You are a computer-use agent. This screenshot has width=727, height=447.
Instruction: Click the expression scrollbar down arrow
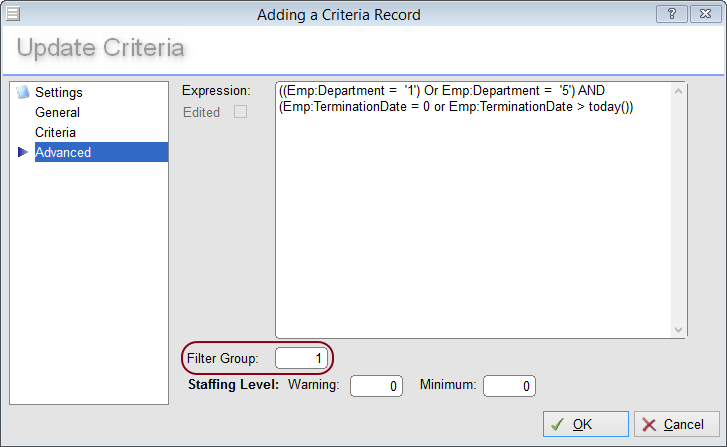678,330
